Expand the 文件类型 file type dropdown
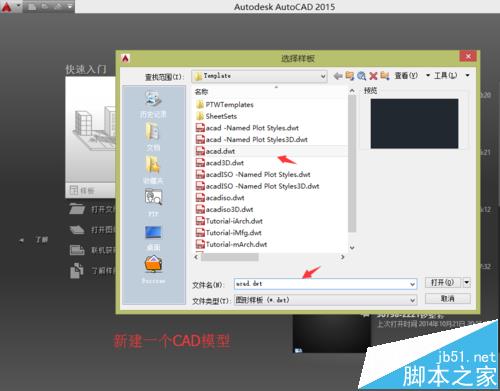The width and height of the screenshot is (500, 391). (413, 300)
